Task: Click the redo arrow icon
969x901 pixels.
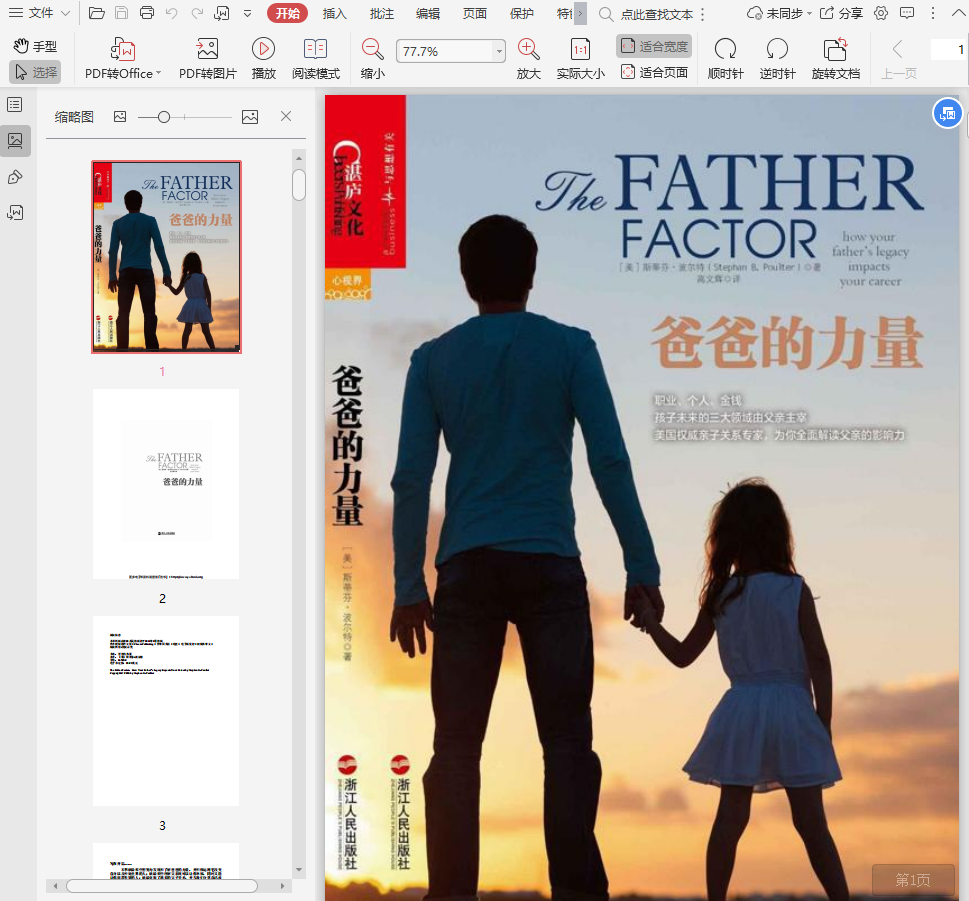Action: coord(197,13)
